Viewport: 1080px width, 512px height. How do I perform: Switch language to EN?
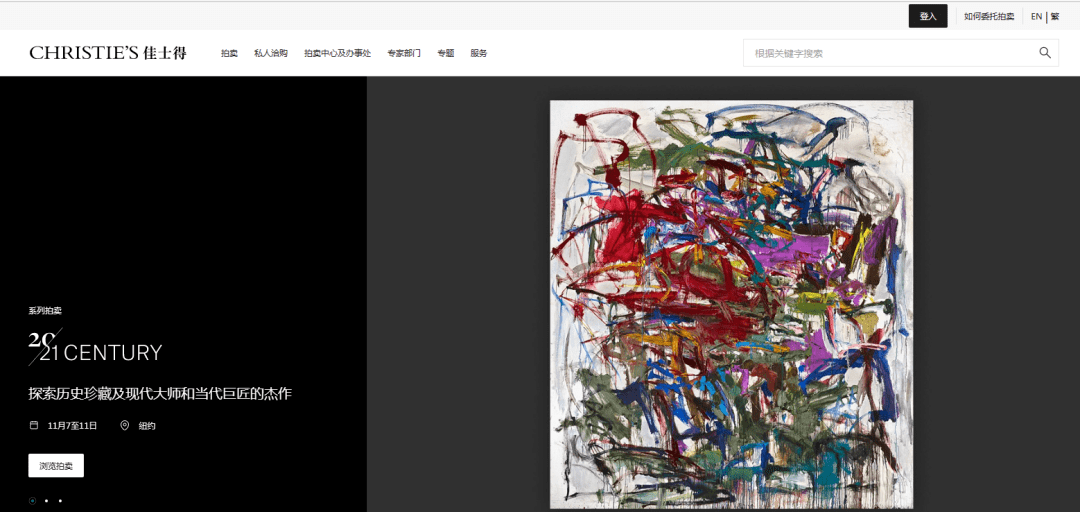click(x=1036, y=17)
